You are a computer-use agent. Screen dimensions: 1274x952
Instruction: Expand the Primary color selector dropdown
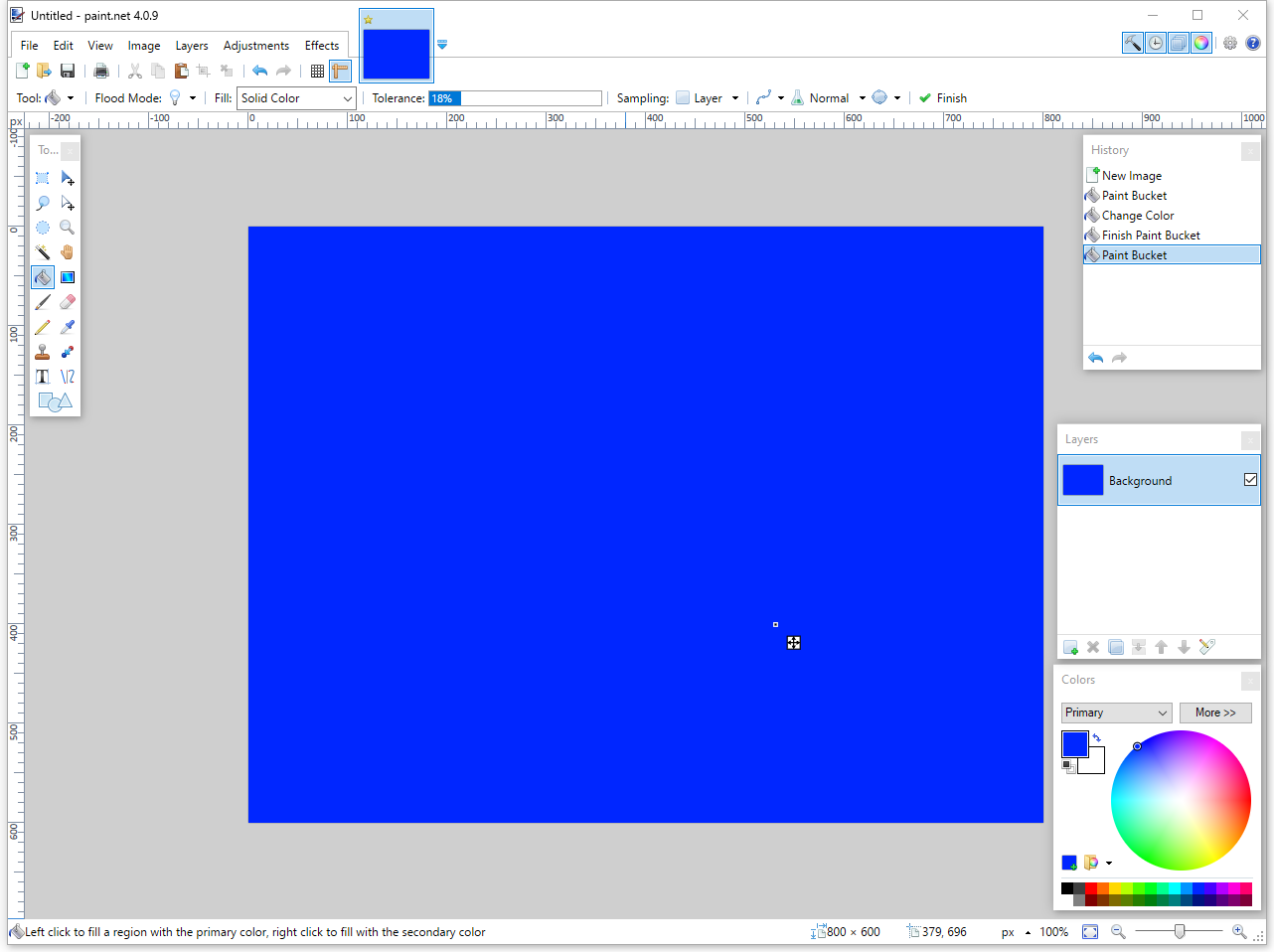[1116, 713]
